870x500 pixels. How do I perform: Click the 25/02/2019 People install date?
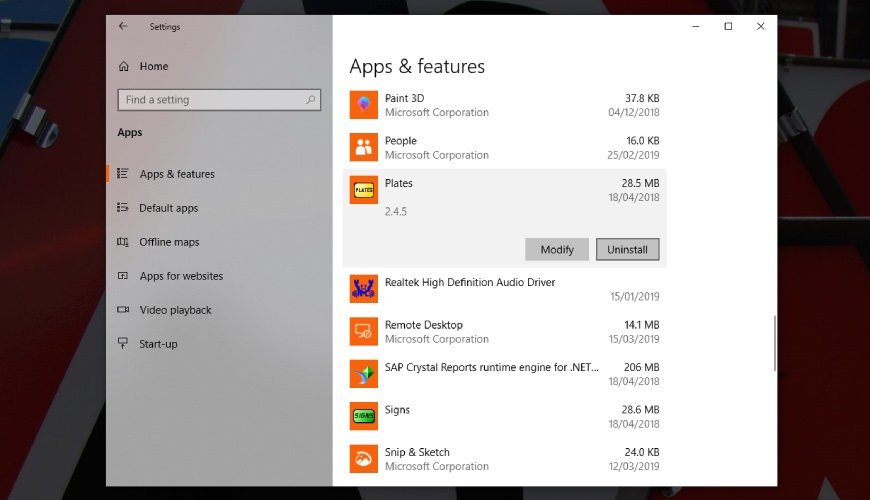[x=633, y=155]
